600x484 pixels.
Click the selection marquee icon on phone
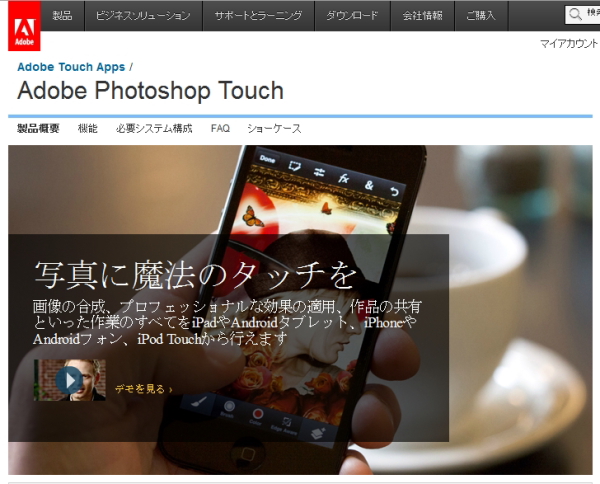(x=295, y=165)
